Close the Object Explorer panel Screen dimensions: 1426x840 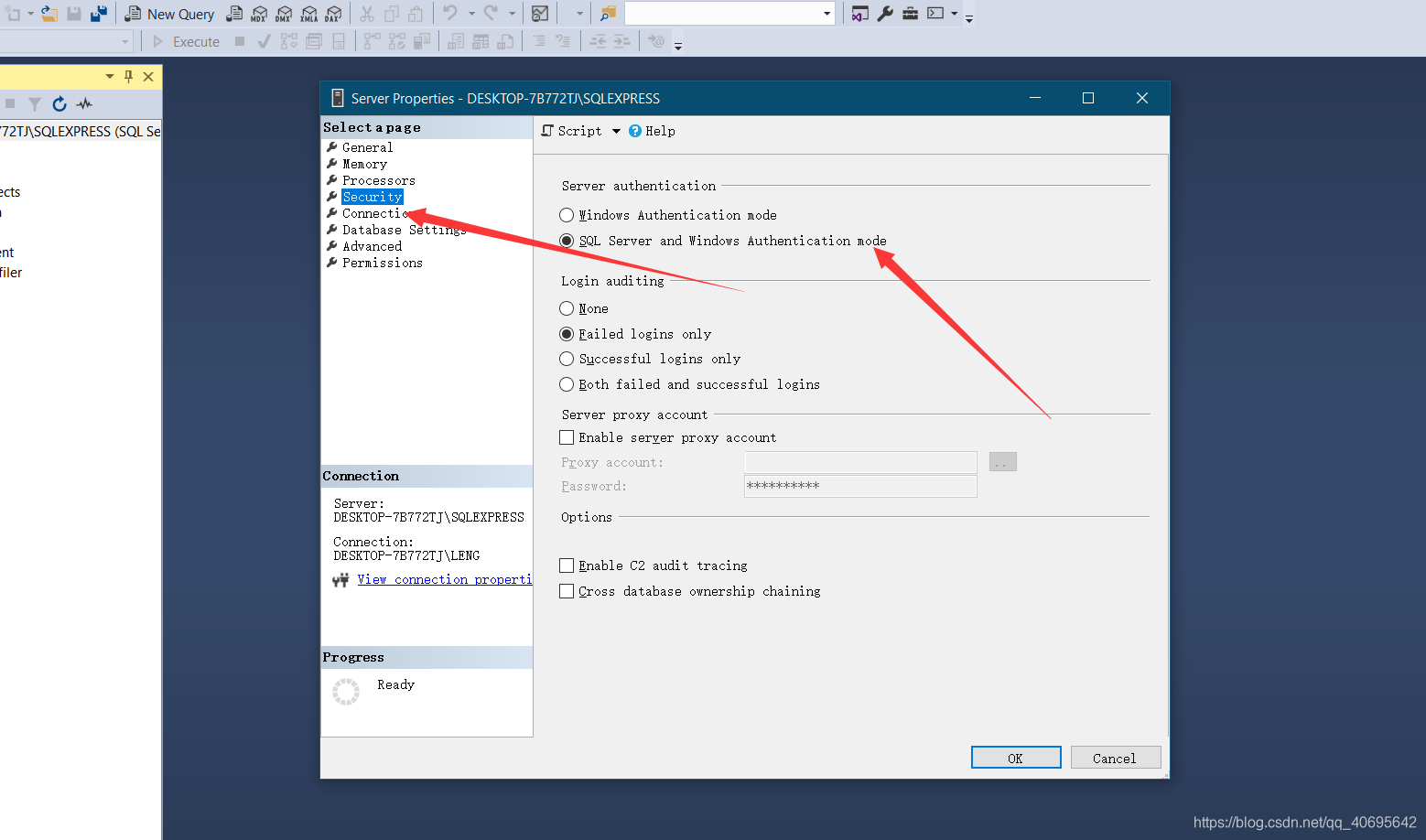(x=148, y=77)
